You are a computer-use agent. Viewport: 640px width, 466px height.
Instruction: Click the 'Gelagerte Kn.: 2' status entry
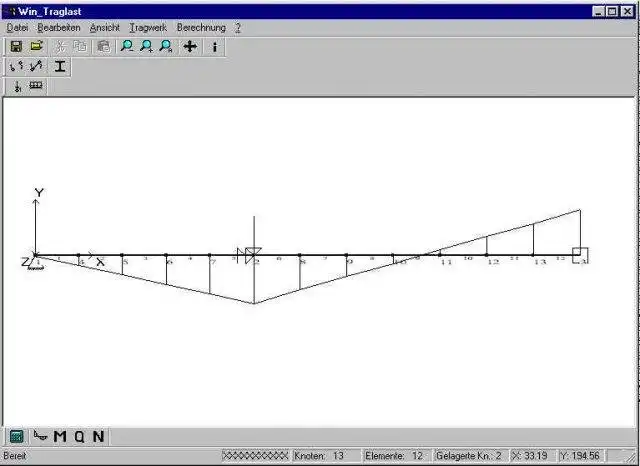(470, 455)
